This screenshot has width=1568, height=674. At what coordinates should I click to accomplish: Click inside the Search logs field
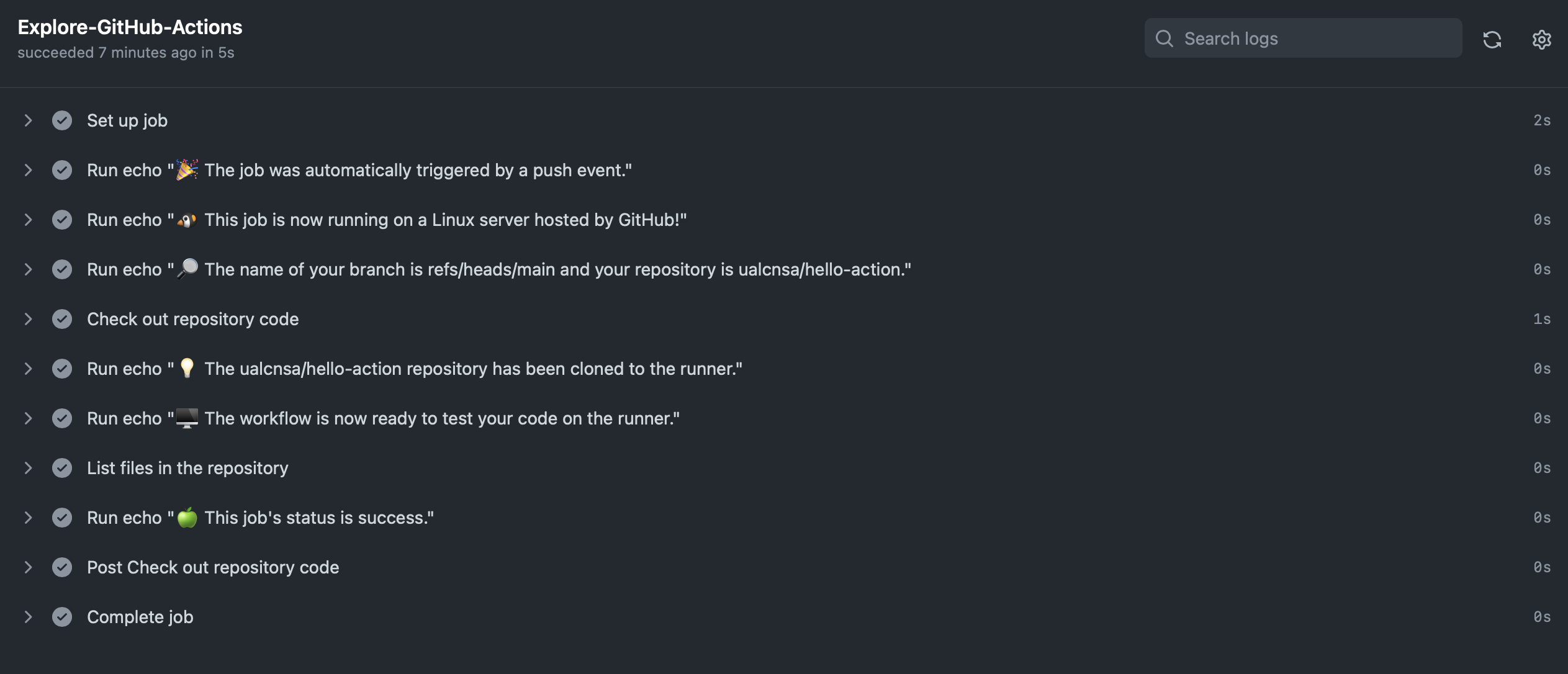[1304, 38]
